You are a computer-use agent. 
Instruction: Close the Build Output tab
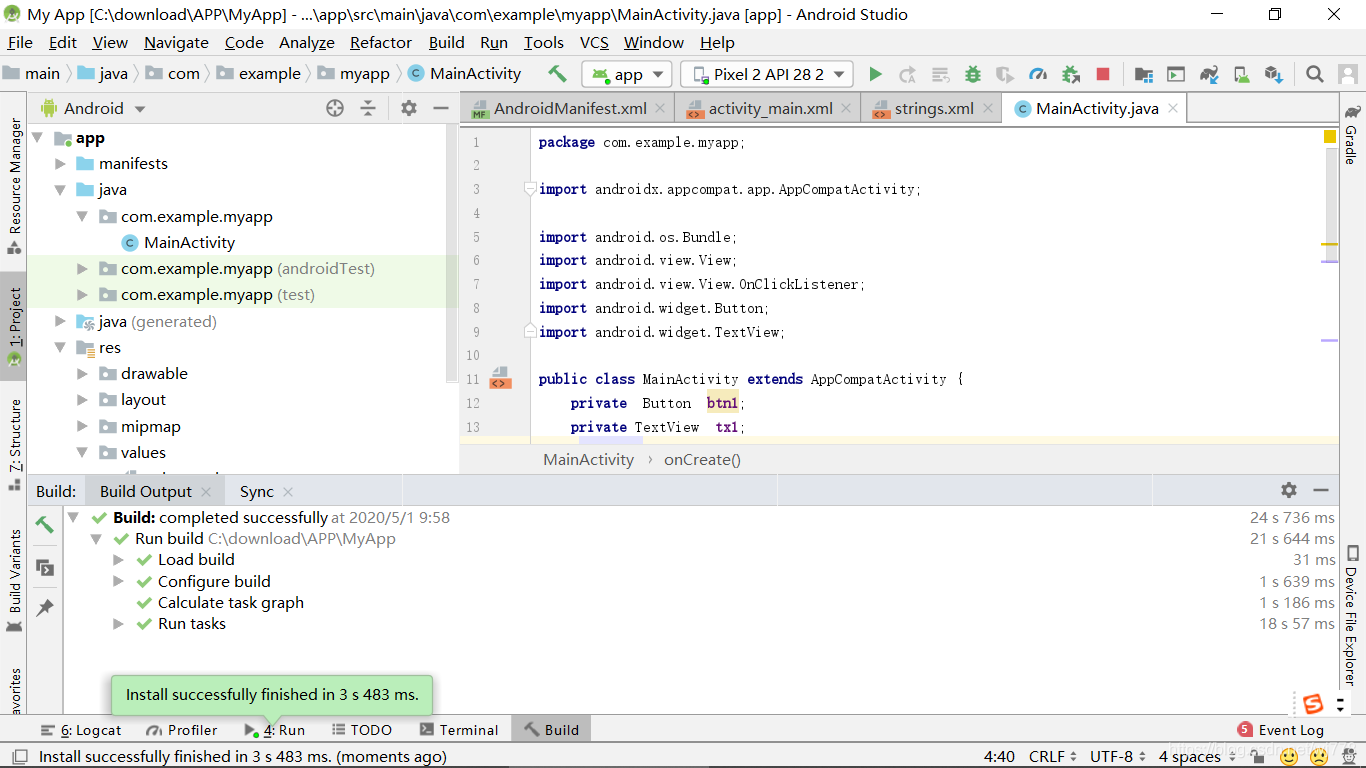206,491
